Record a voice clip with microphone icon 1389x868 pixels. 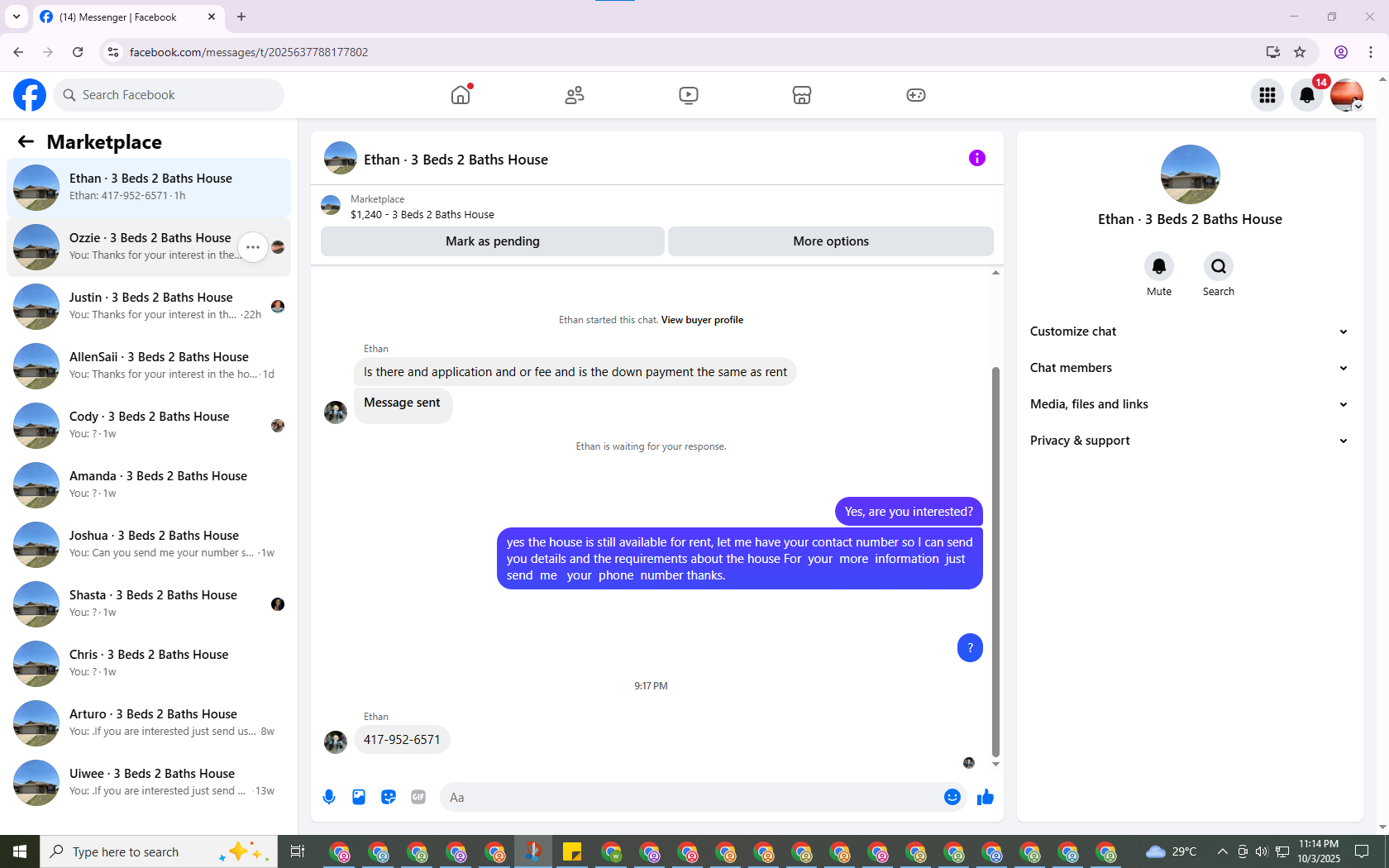click(x=329, y=797)
